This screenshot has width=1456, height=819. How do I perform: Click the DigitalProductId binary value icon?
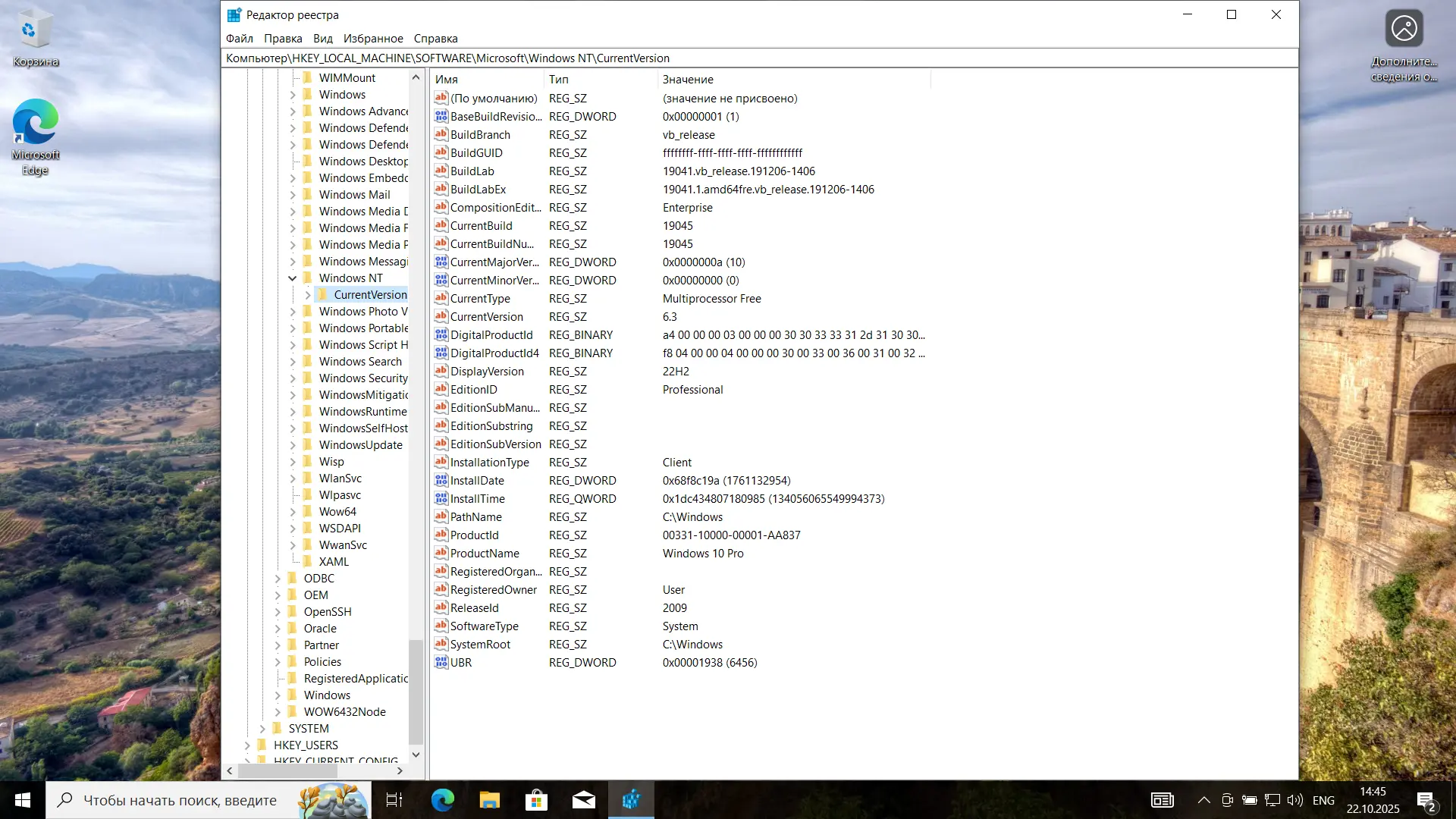coord(441,334)
